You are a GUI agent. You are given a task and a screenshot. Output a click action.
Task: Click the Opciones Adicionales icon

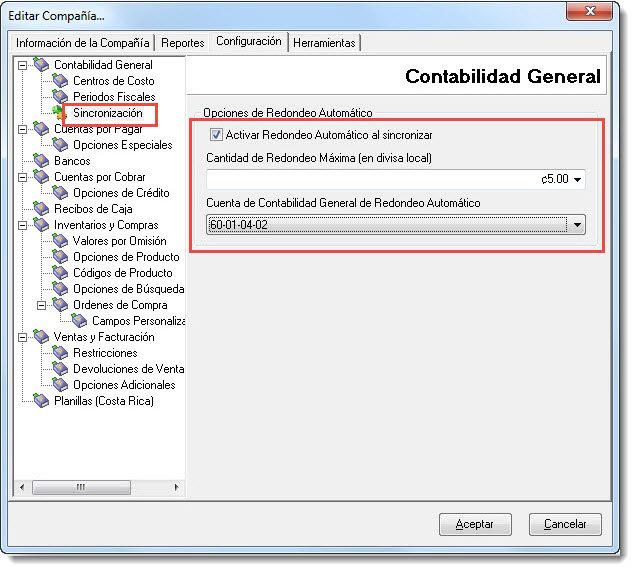[60, 384]
